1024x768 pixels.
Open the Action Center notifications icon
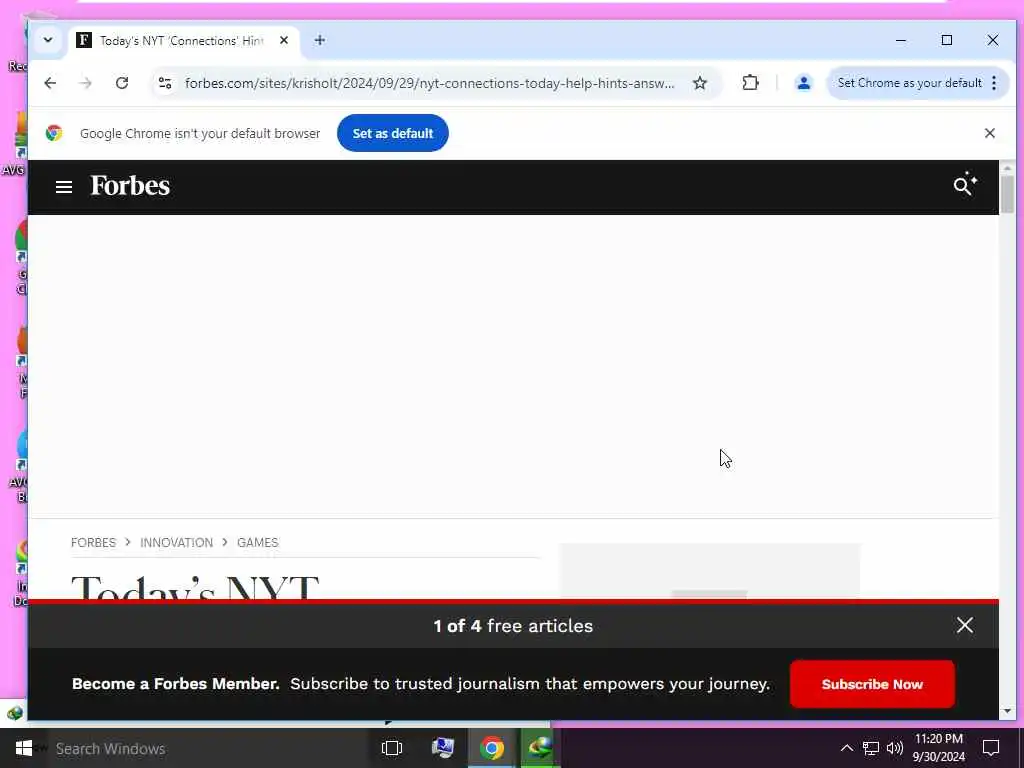991,748
